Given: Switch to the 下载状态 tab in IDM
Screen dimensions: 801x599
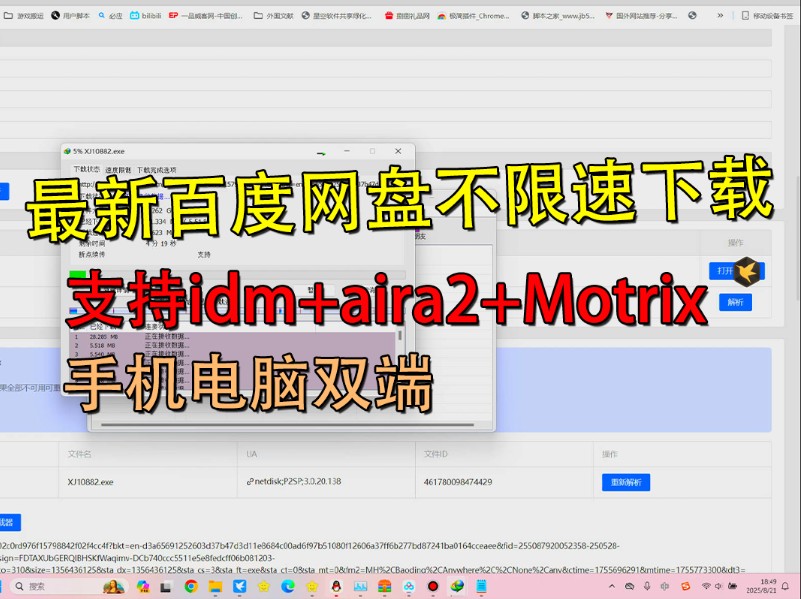Looking at the screenshot, I should tap(86, 169).
